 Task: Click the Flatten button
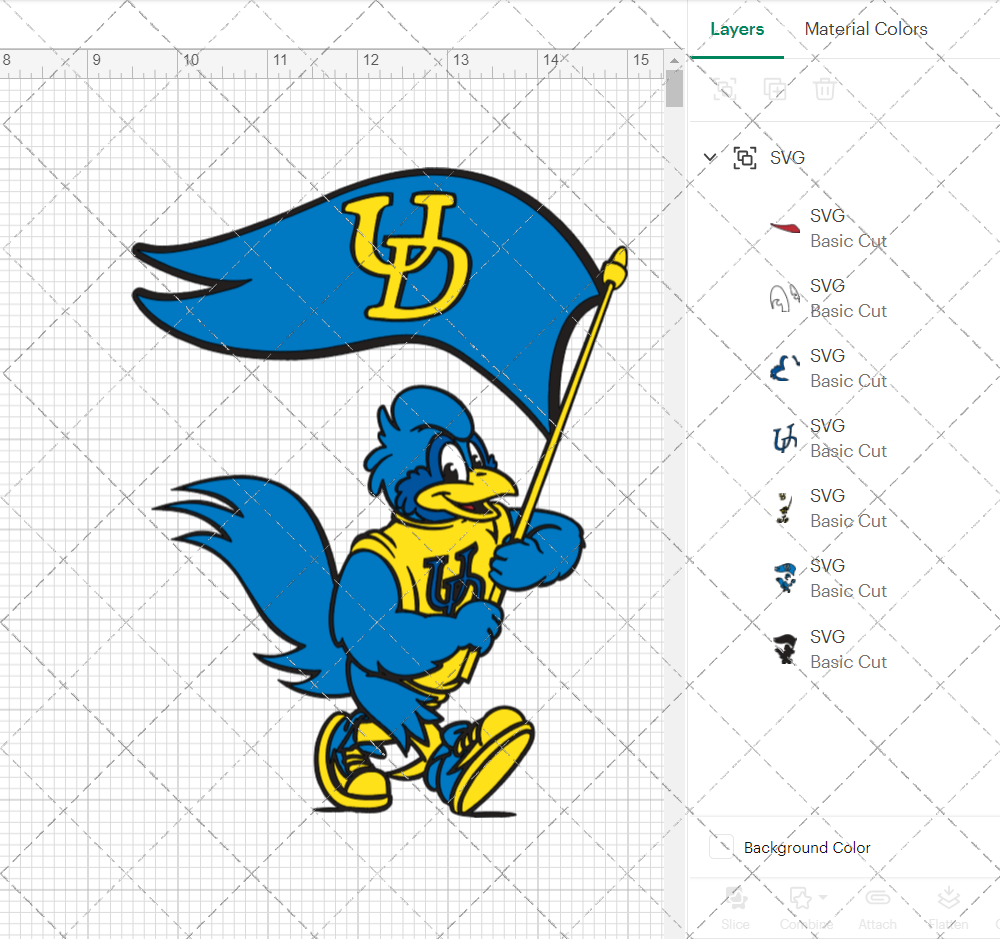click(x=948, y=908)
